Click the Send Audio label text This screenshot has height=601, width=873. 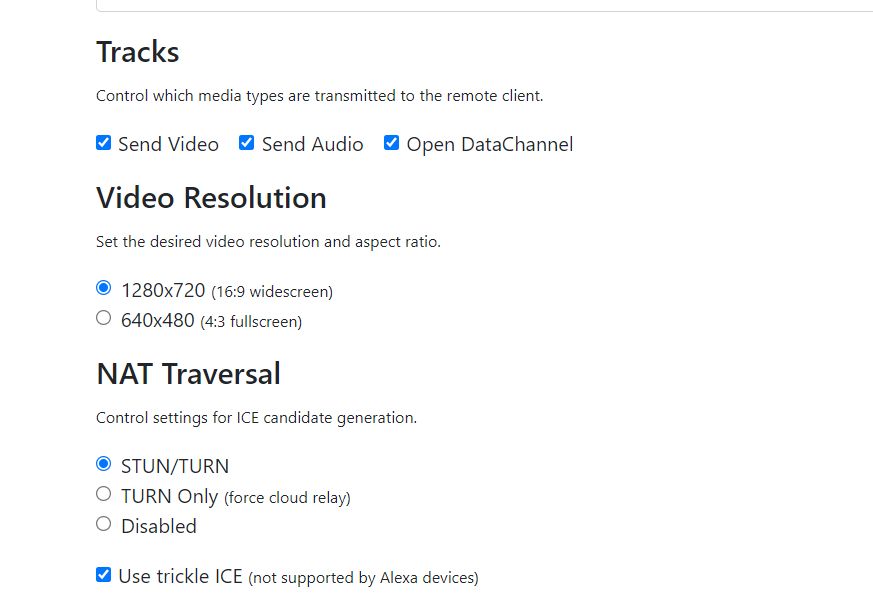point(311,144)
